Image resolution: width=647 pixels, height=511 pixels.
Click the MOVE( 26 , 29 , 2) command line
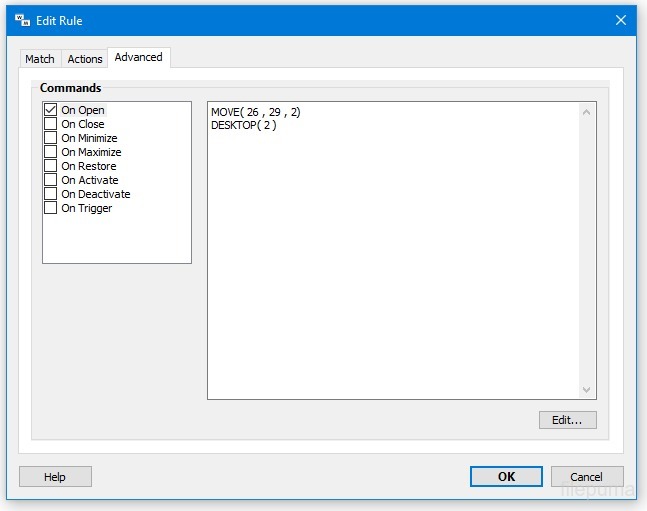(x=256, y=112)
